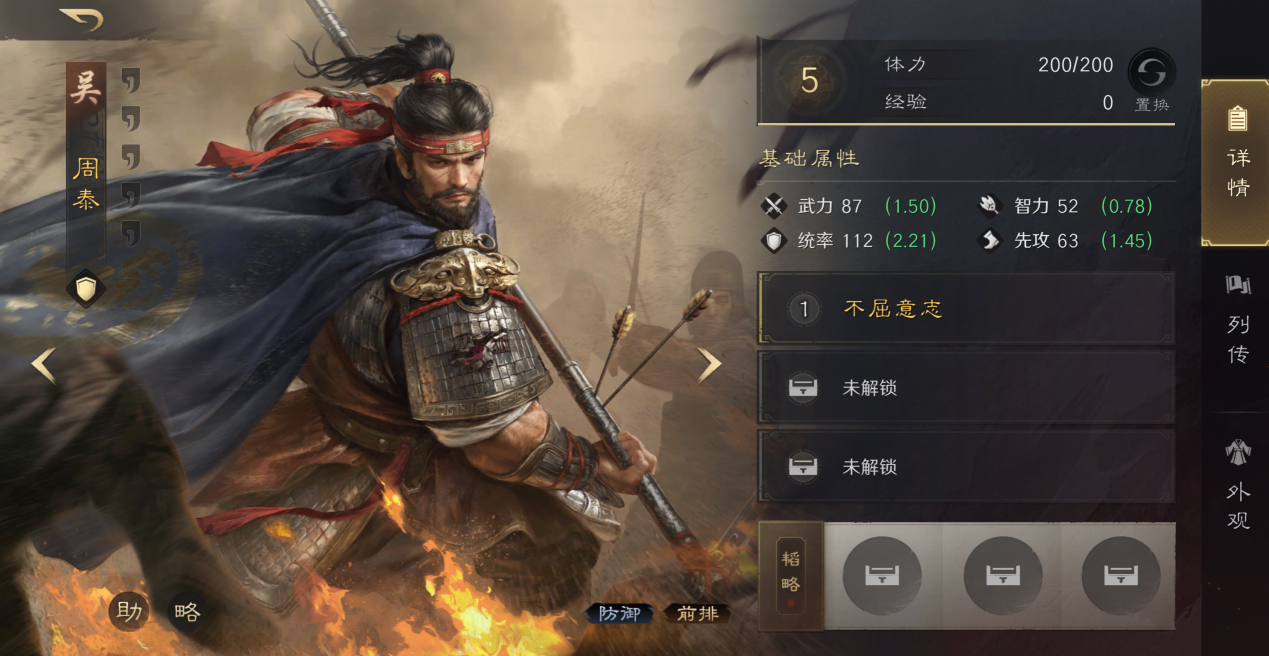Tap the shield defense type icon
Screen dimensions: 1269x656
(x=86, y=289)
